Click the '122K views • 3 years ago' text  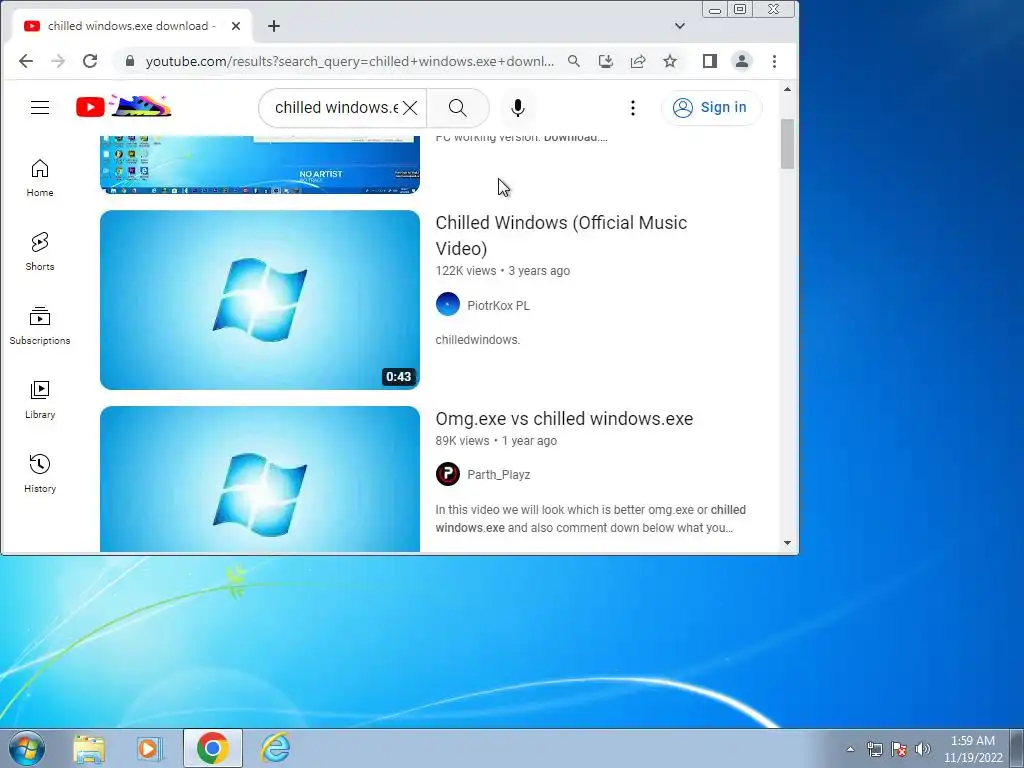(503, 271)
